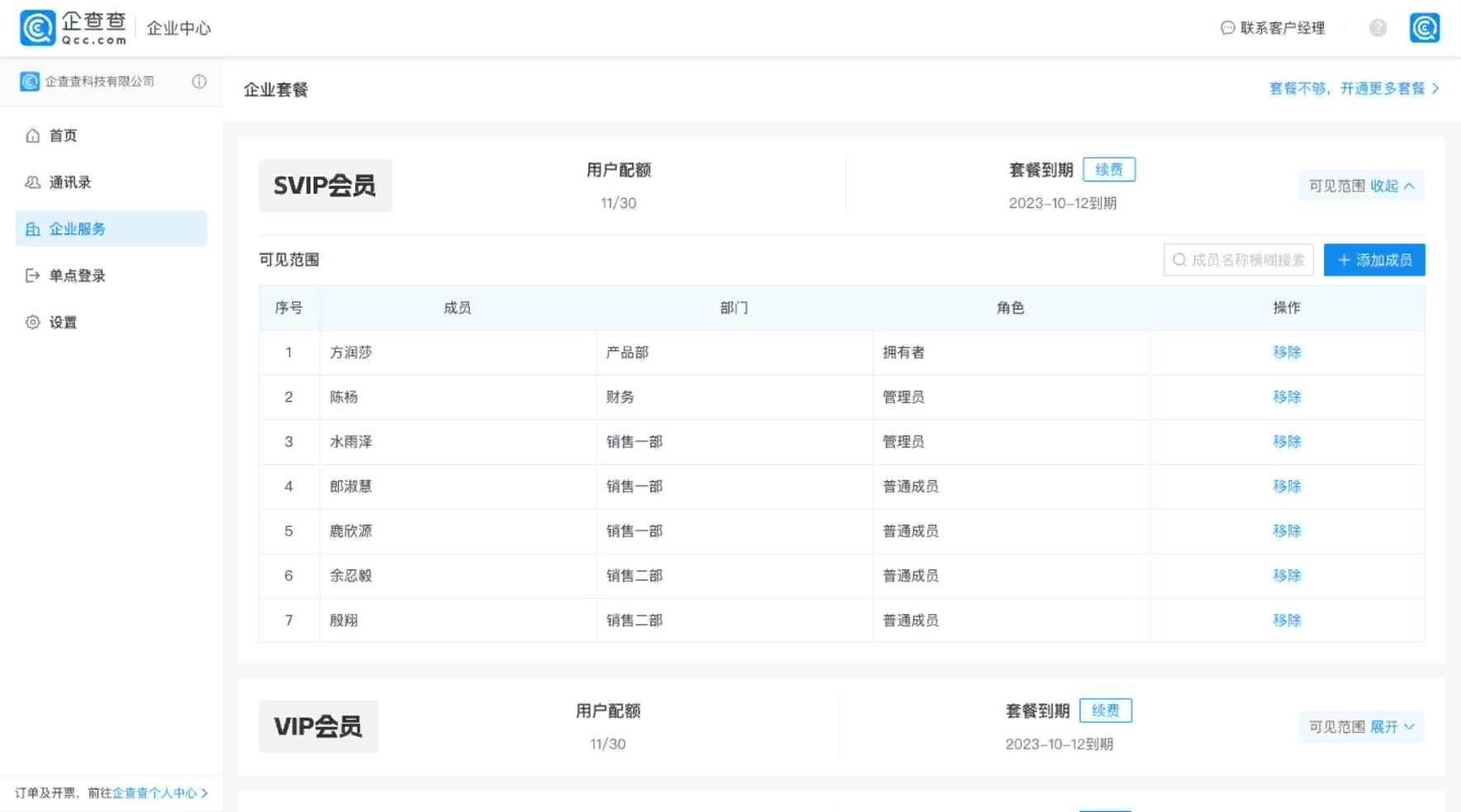Collapse the SVIP 可见范围 section
This screenshot has height=812, width=1461.
click(x=1392, y=186)
